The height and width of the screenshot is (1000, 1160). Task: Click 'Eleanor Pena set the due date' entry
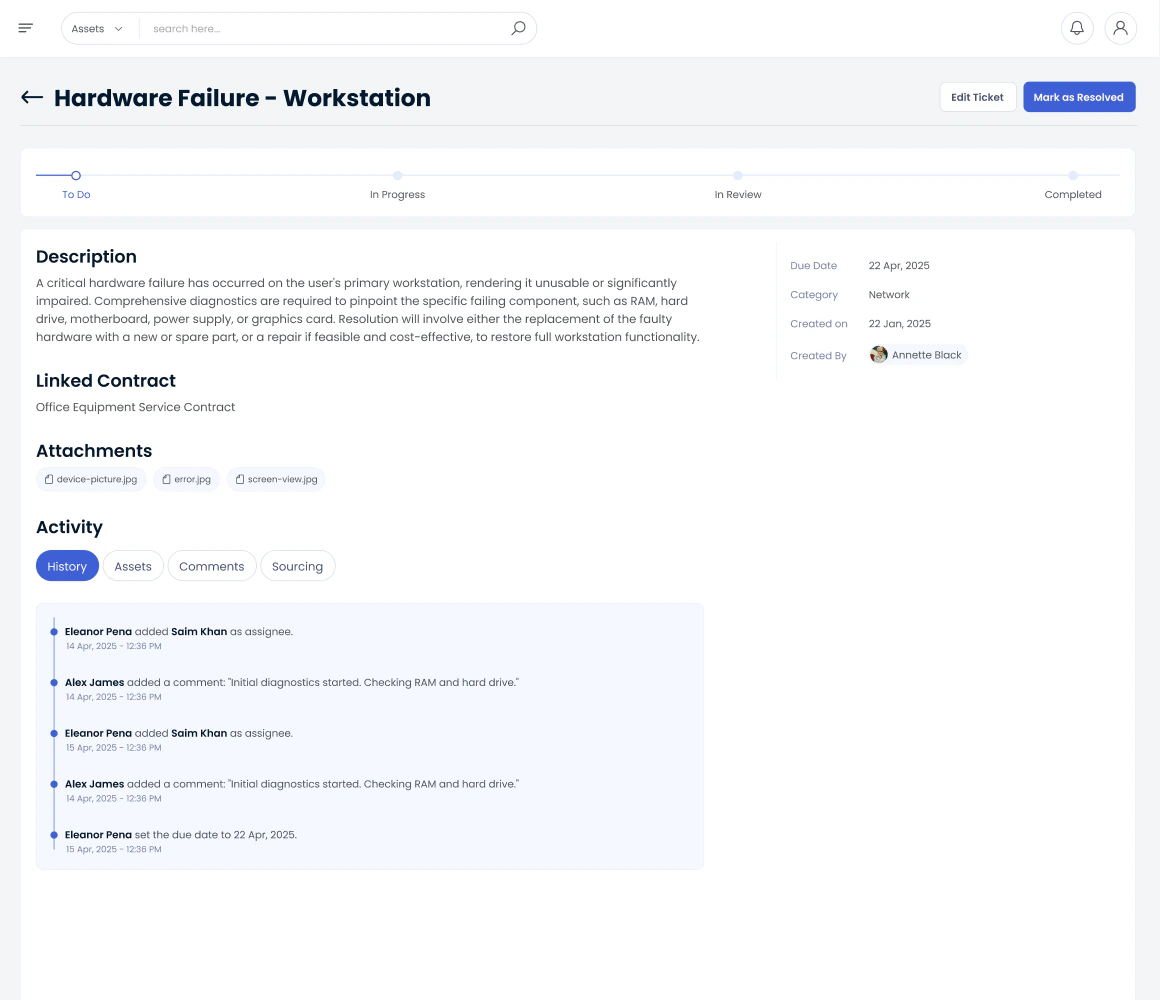pyautogui.click(x=181, y=841)
